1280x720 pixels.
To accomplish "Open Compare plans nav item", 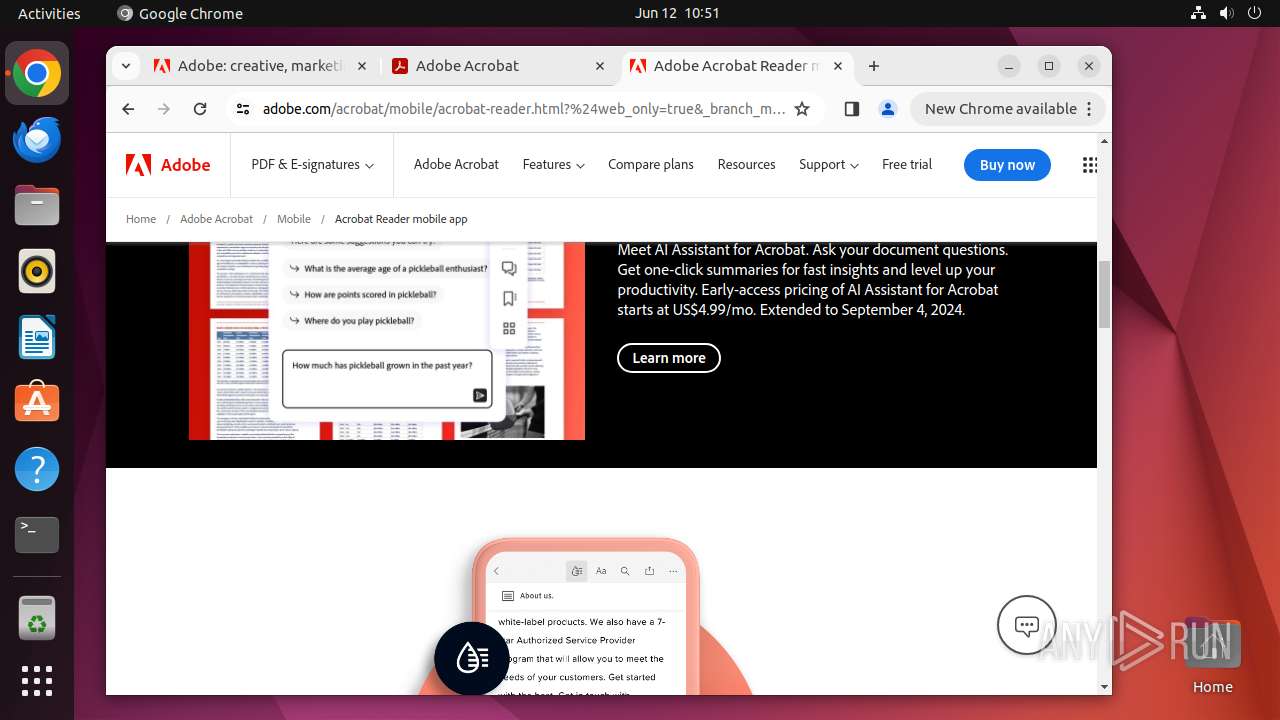I will [x=651, y=165].
